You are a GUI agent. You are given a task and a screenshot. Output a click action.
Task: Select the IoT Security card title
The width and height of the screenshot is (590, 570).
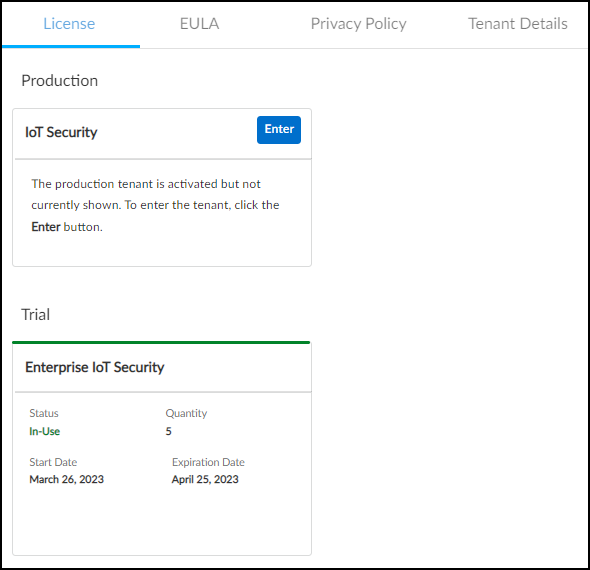pyautogui.click(x=61, y=132)
